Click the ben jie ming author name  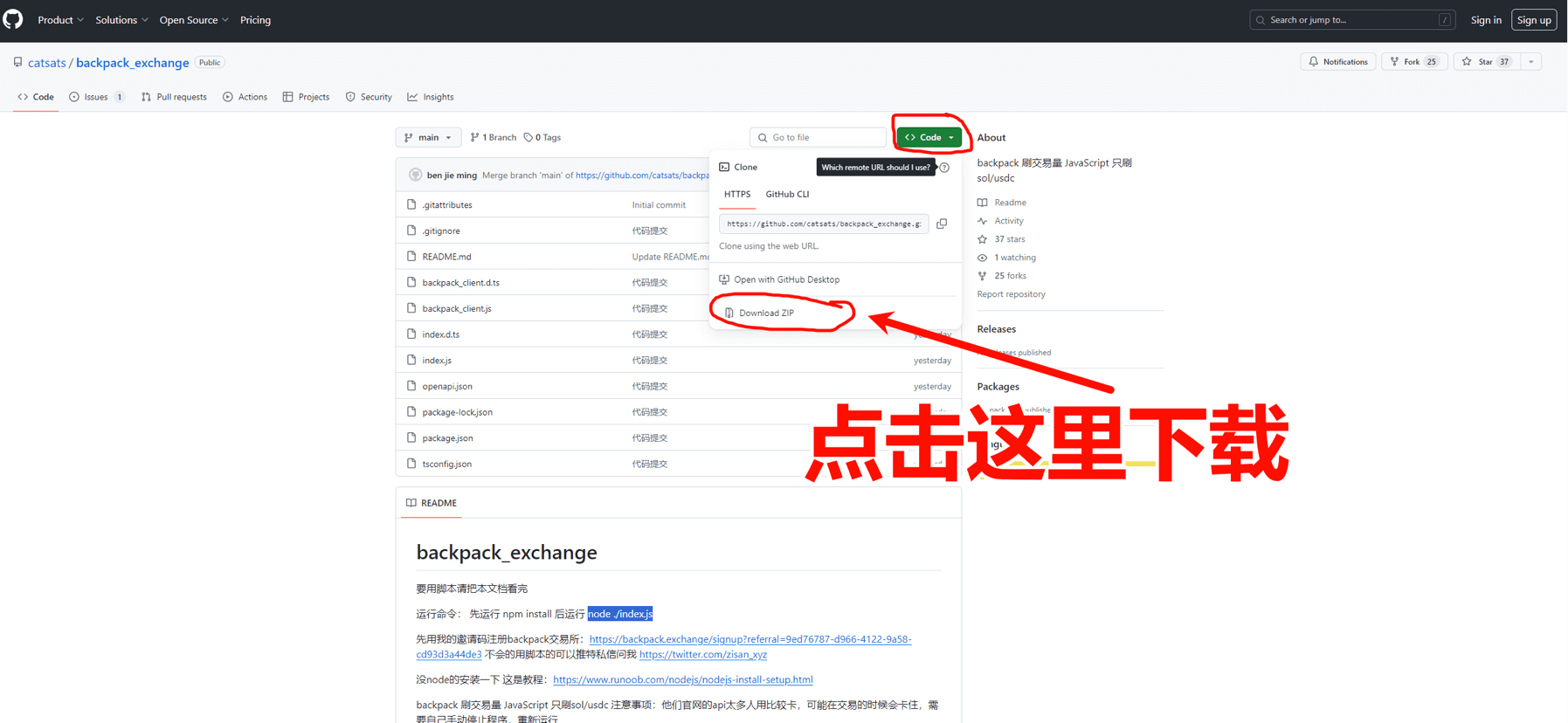(452, 176)
